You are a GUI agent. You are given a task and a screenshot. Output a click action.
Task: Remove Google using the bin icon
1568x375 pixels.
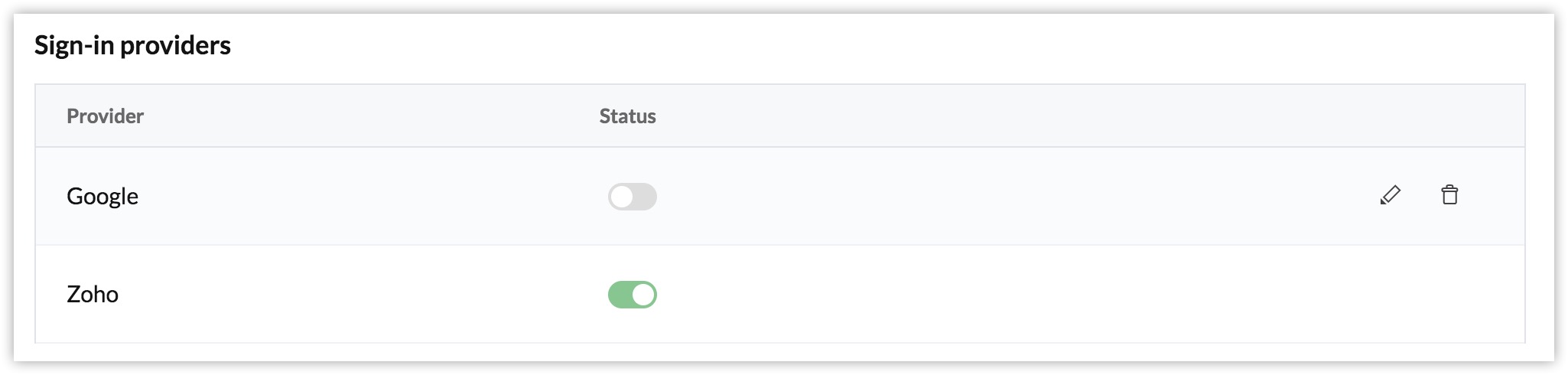pos(1449,195)
